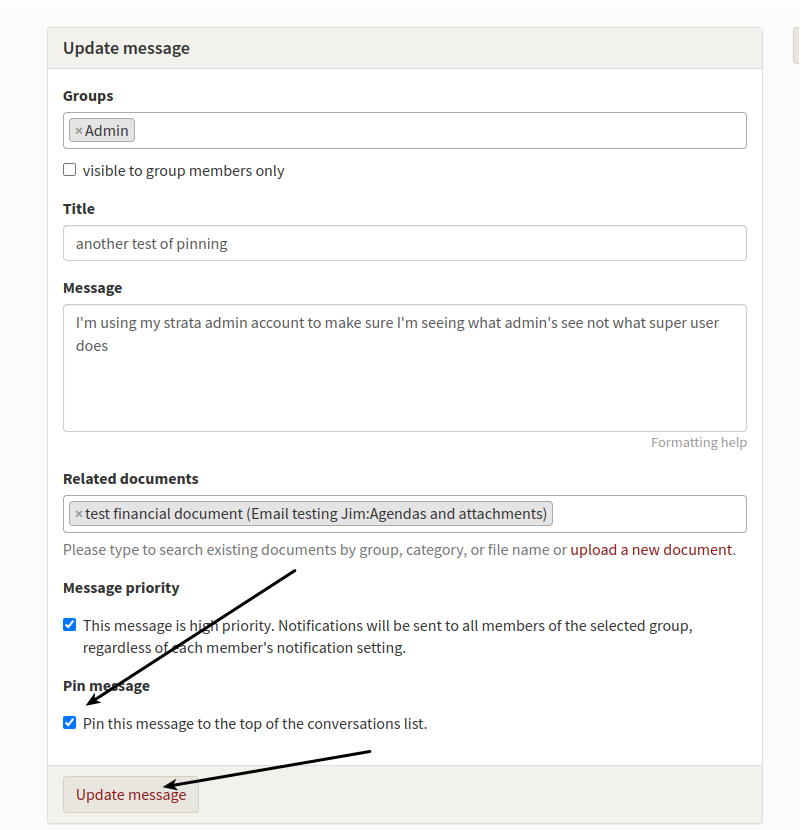Toggle visible to group members only
803x830 pixels.
tap(69, 170)
